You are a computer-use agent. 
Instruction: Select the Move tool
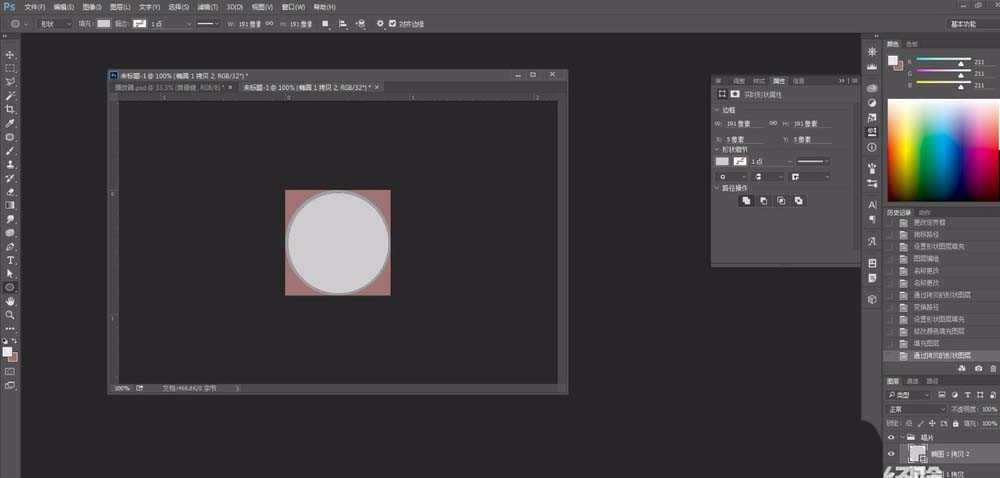point(10,54)
